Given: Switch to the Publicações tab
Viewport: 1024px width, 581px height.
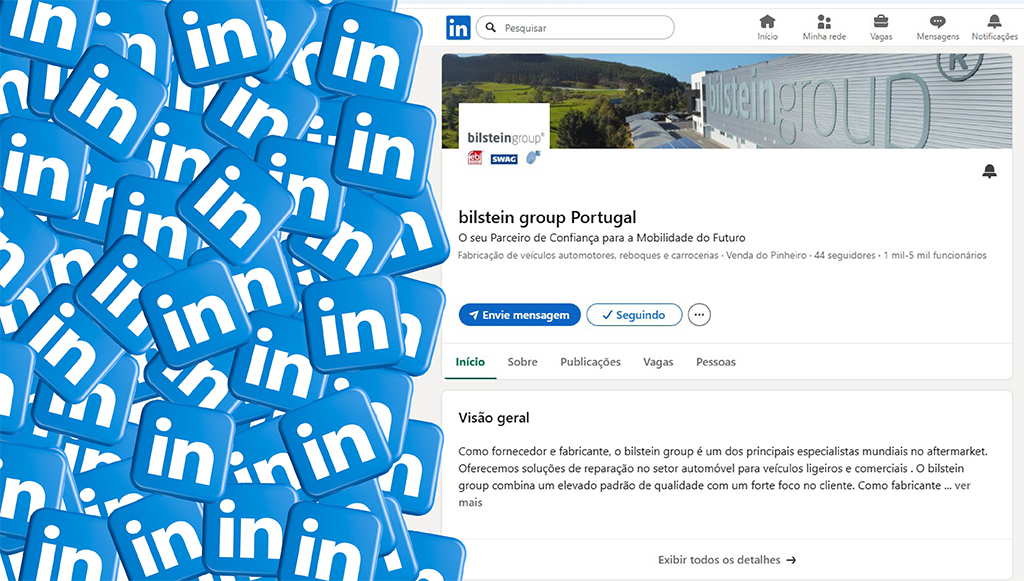Looking at the screenshot, I should pyautogui.click(x=590, y=362).
